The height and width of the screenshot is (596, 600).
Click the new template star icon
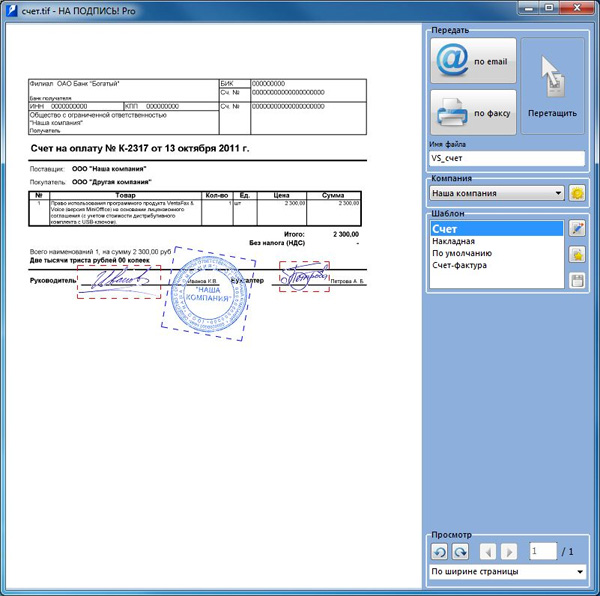coord(577,254)
